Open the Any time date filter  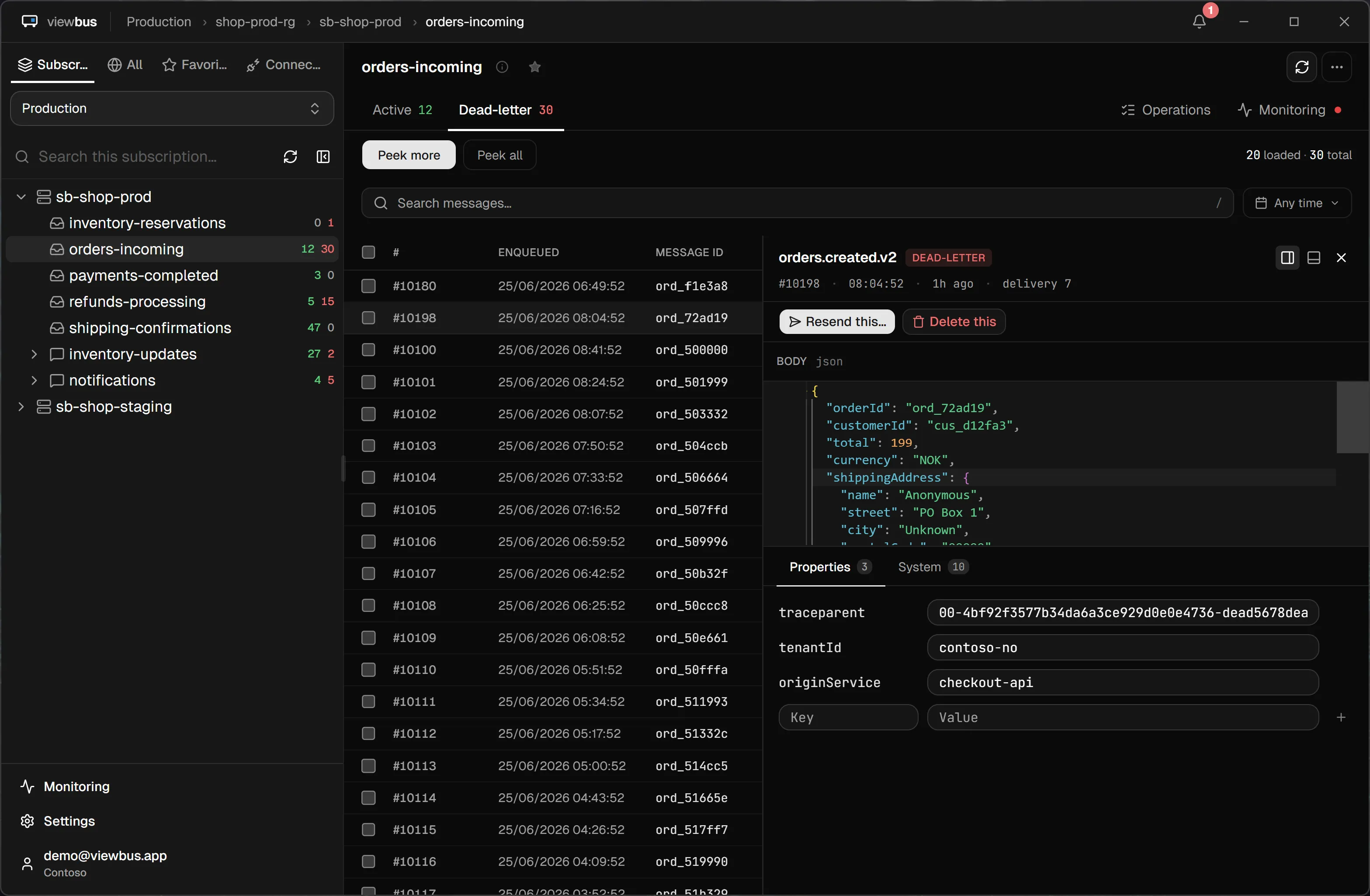click(1297, 203)
